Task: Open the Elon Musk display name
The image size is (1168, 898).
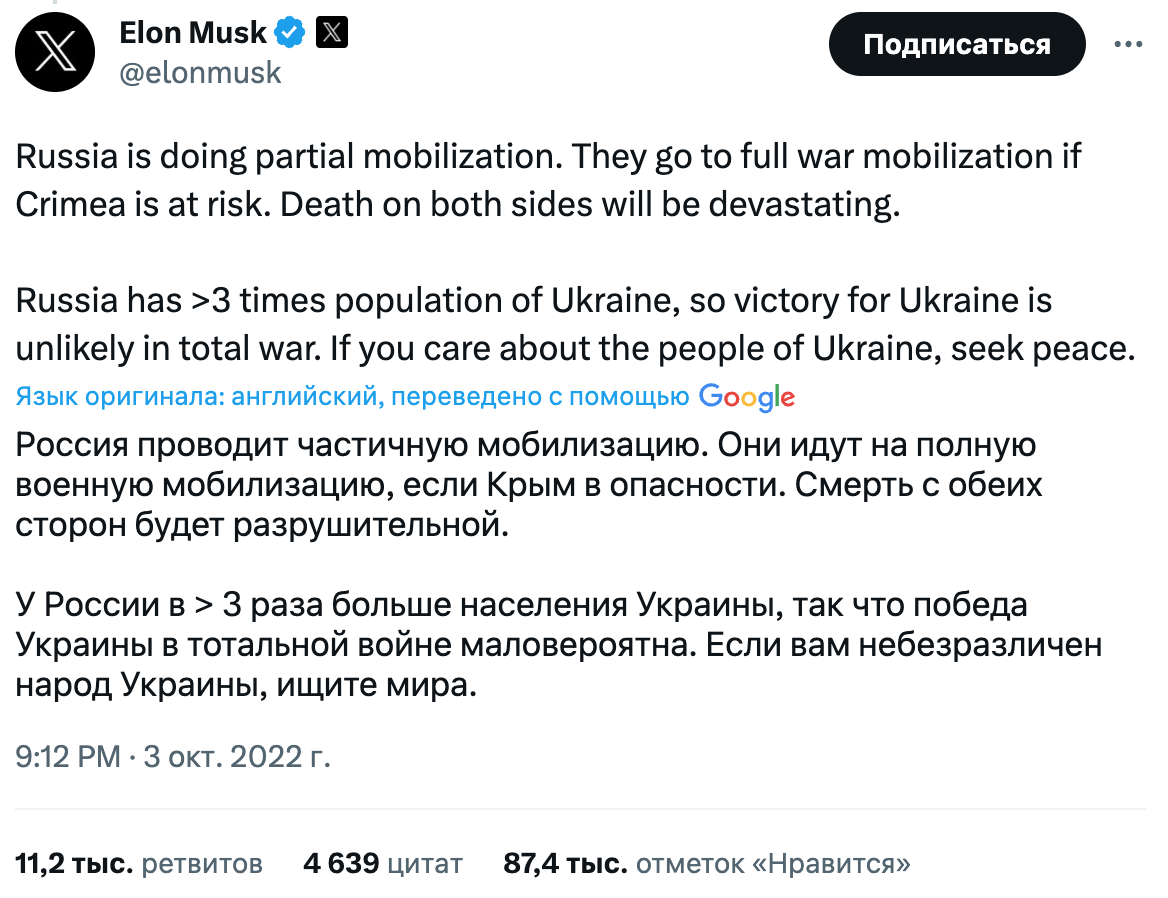Action: [x=192, y=33]
